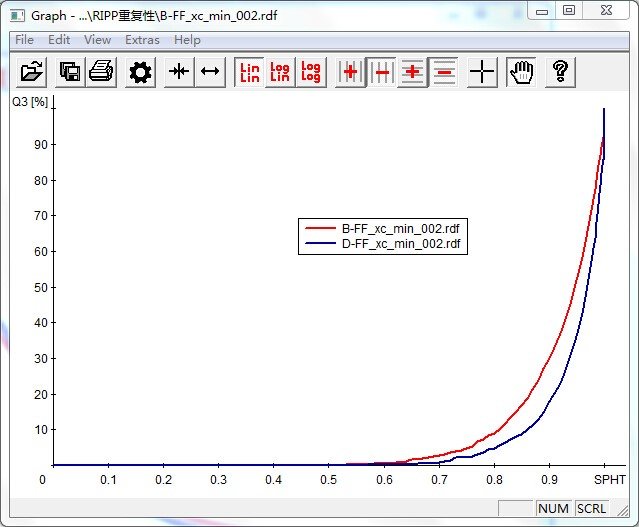Click the printer icon in toolbar

(x=101, y=72)
